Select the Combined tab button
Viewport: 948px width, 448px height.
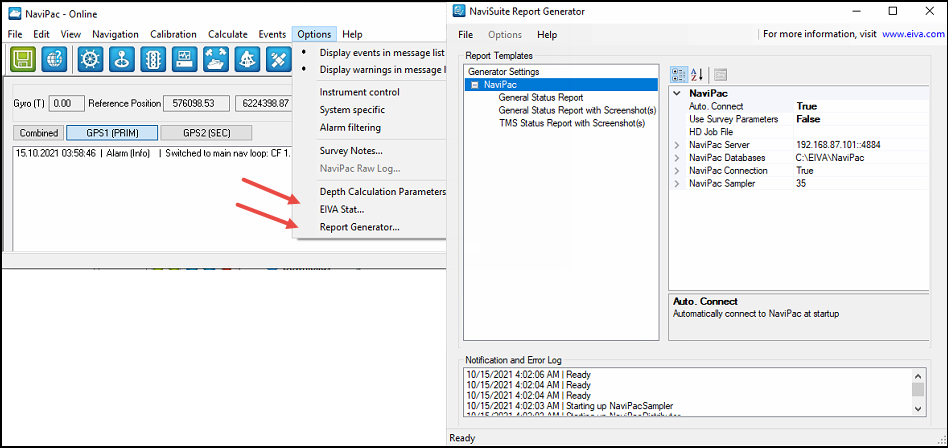tap(39, 133)
